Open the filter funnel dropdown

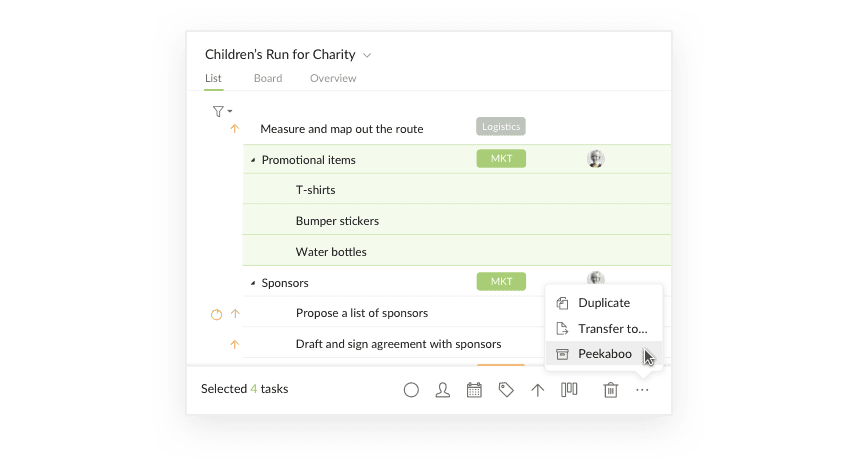tap(222, 112)
